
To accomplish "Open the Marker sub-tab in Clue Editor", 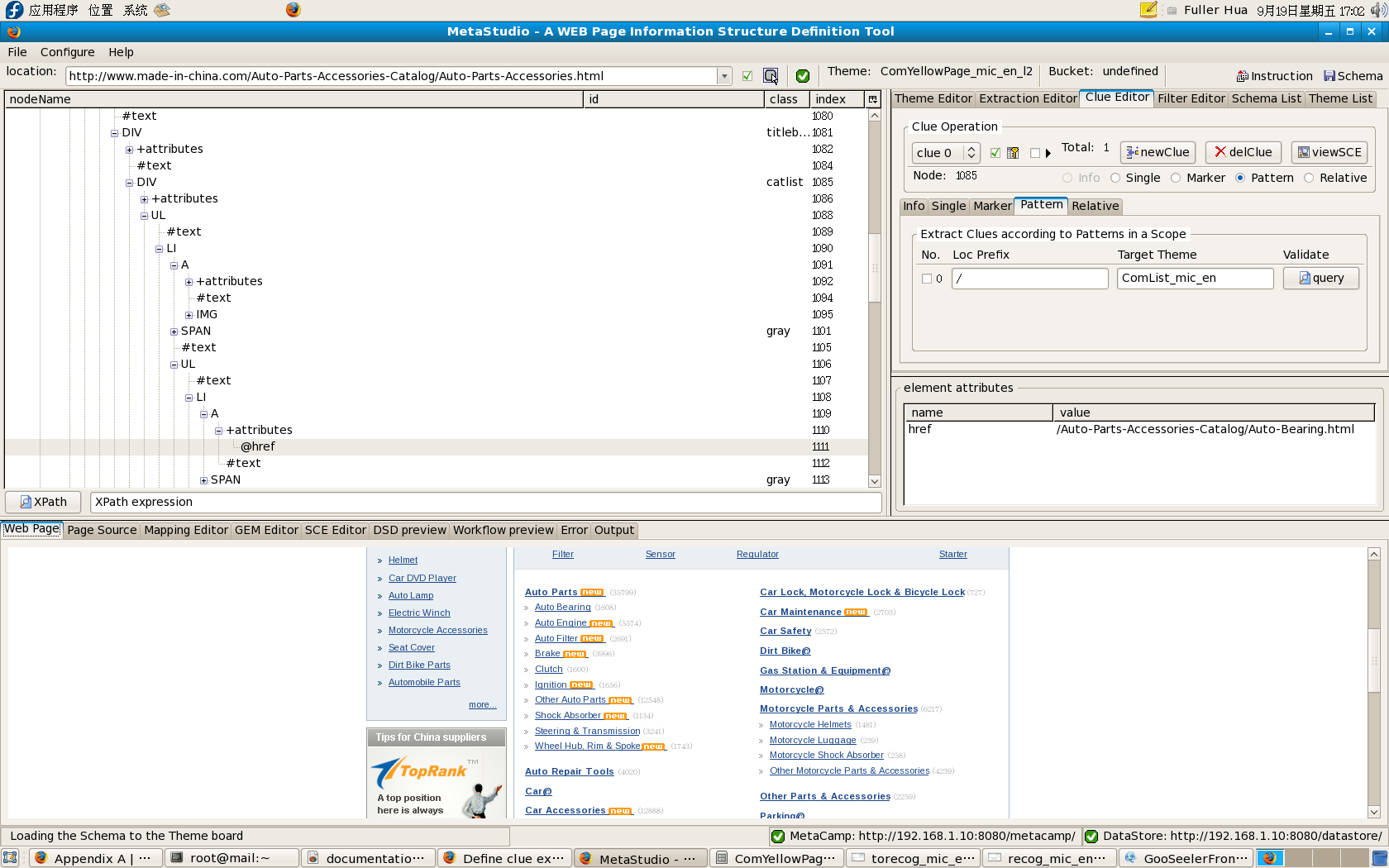I will click(992, 206).
